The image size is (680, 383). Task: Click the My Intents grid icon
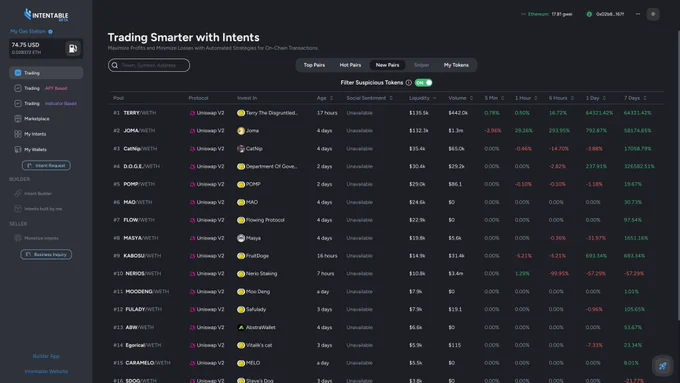[x=18, y=134]
